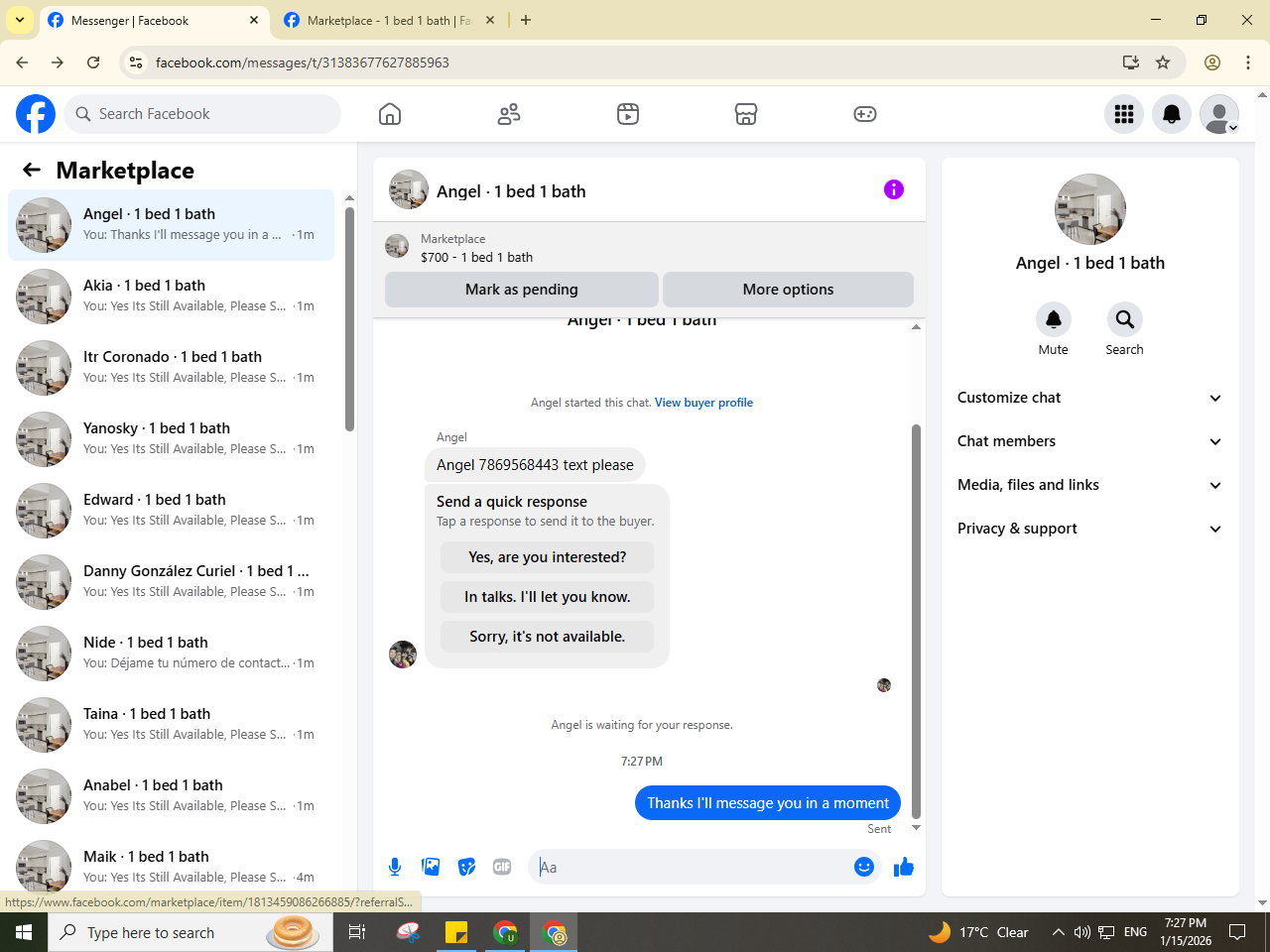Viewport: 1270px width, 952px height.
Task: Open View buyer profile link
Action: click(x=703, y=403)
